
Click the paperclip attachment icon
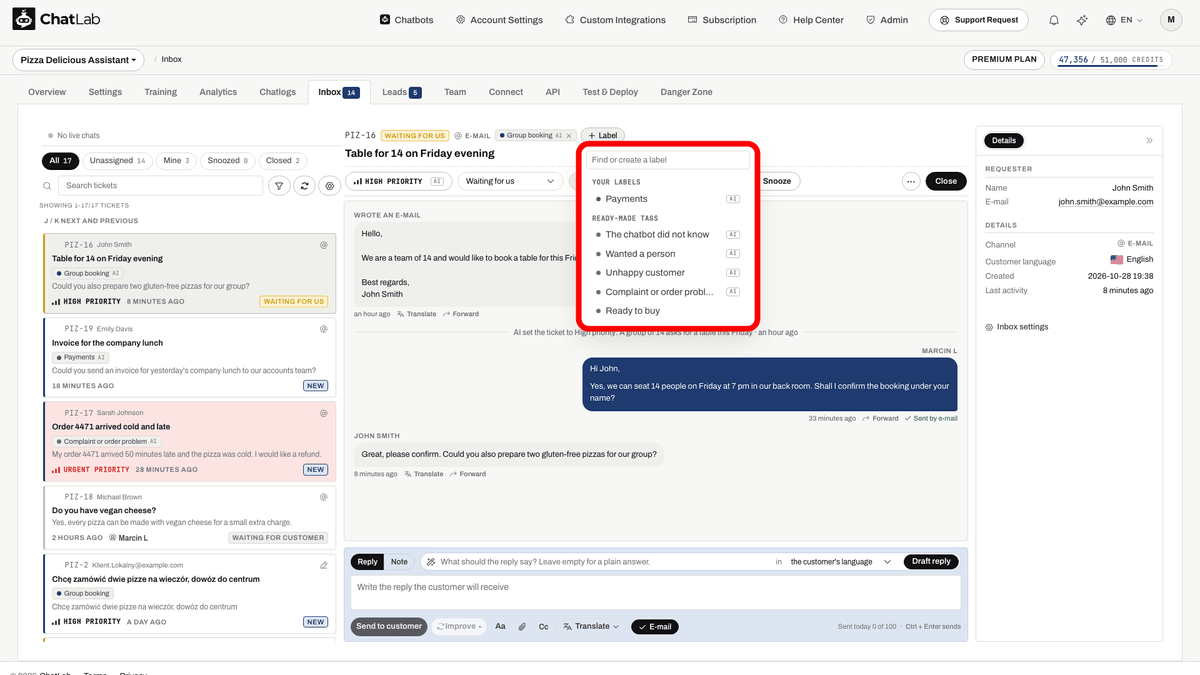point(521,627)
